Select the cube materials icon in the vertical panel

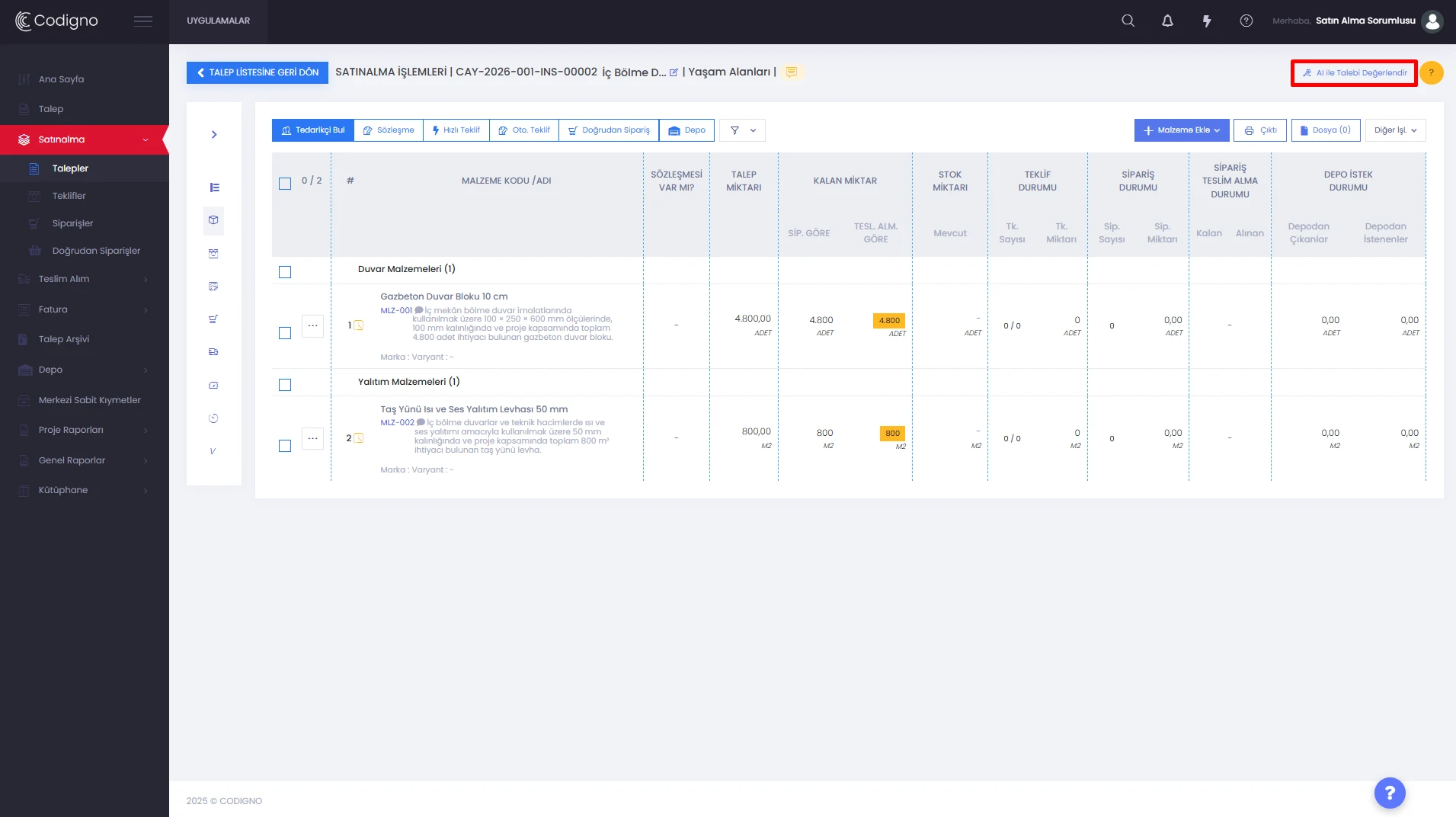(214, 220)
